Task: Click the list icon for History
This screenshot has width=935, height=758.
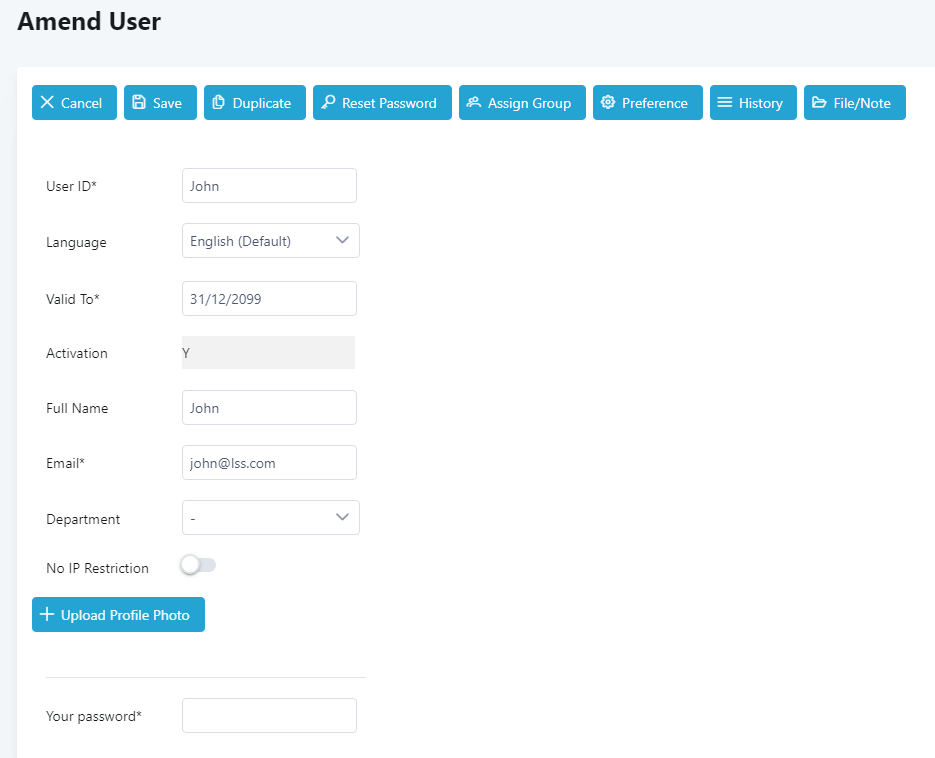Action: point(725,103)
